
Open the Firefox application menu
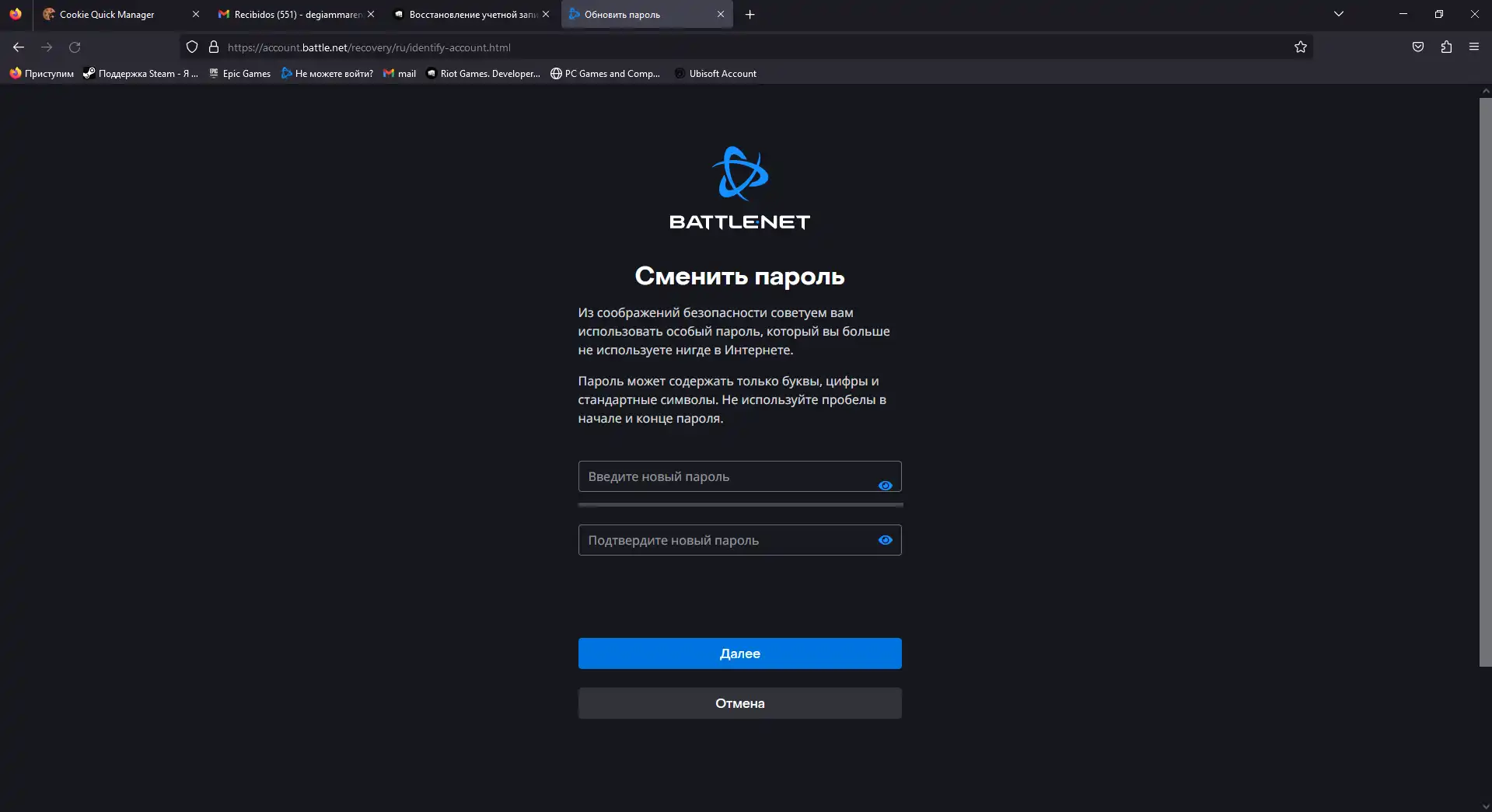(x=1474, y=47)
